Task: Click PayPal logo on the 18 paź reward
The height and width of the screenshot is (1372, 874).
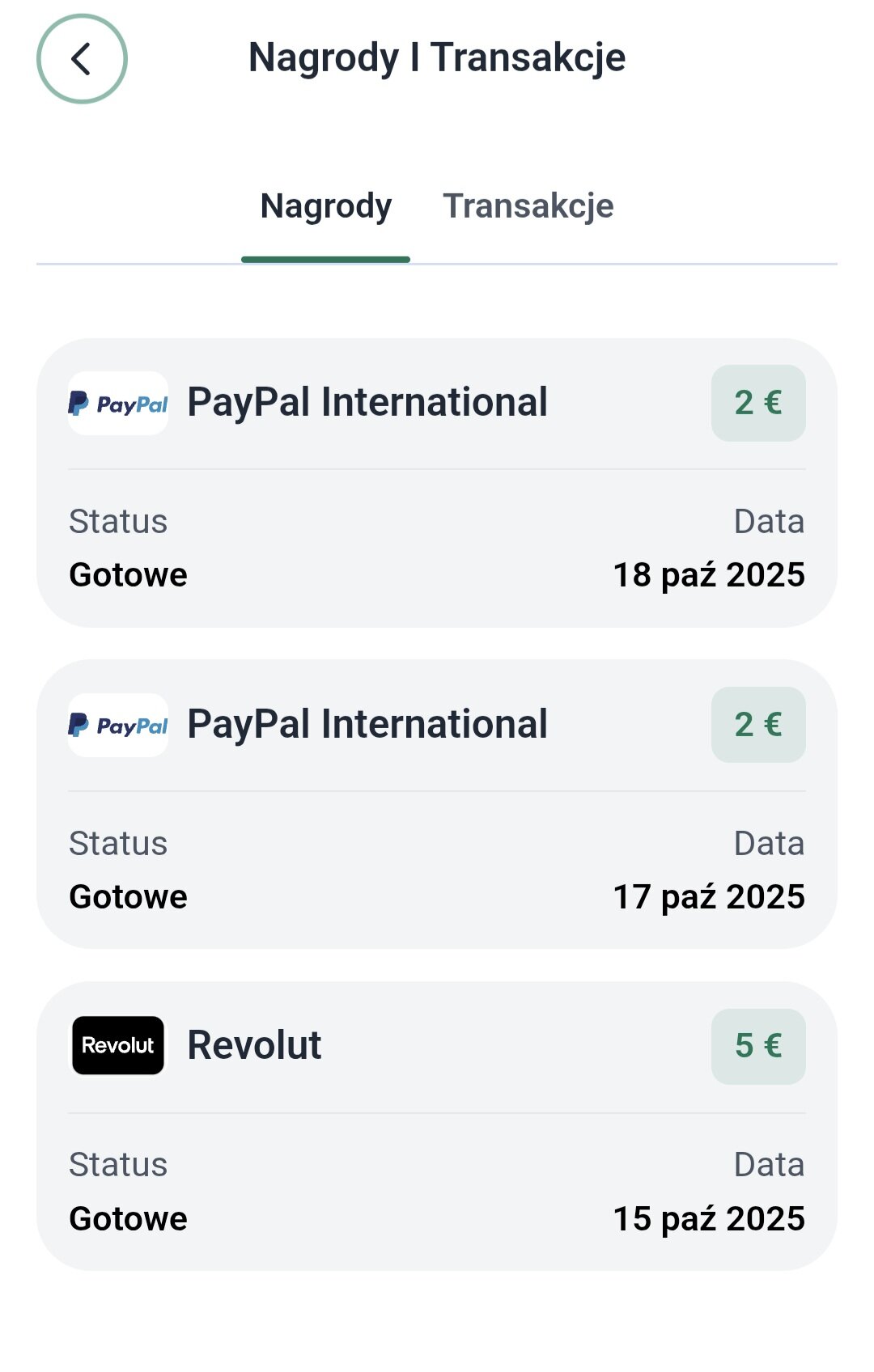Action: point(118,404)
